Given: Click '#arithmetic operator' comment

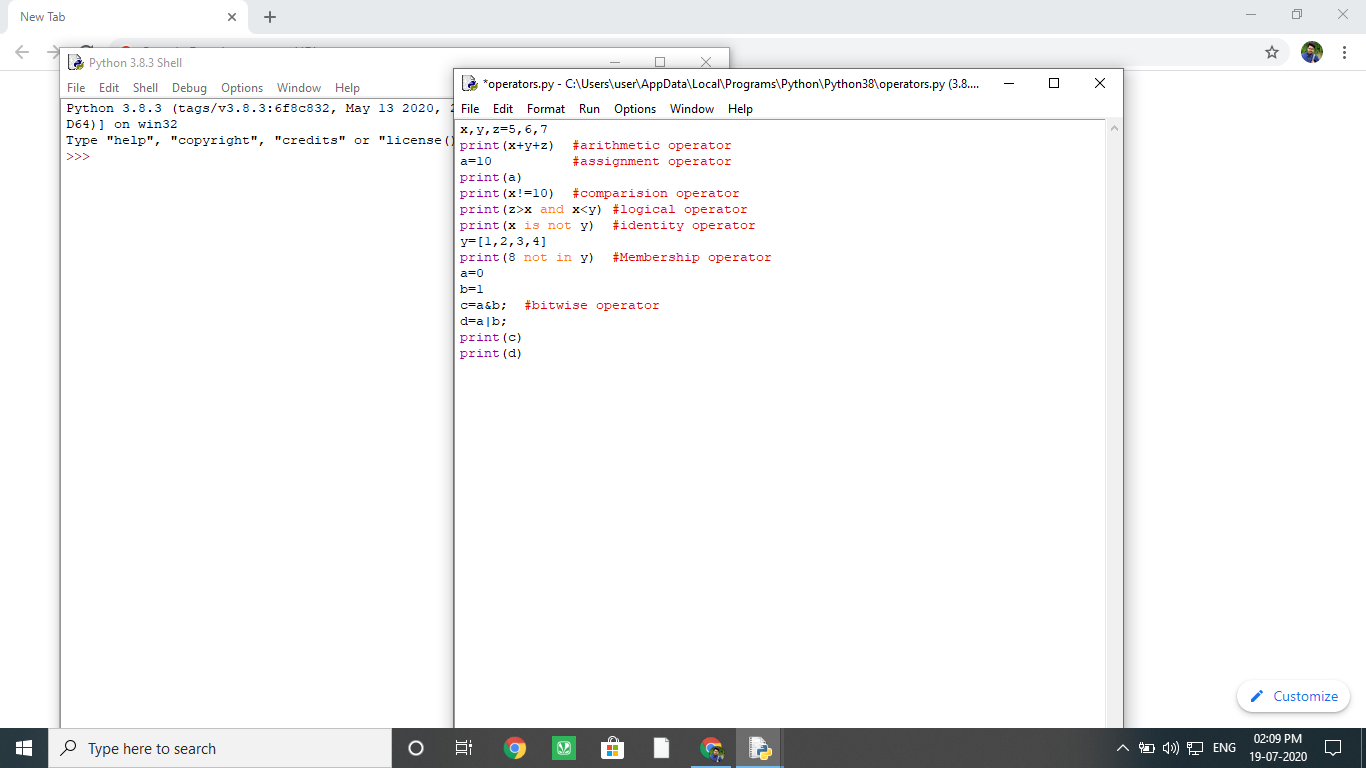Looking at the screenshot, I should point(652,145).
